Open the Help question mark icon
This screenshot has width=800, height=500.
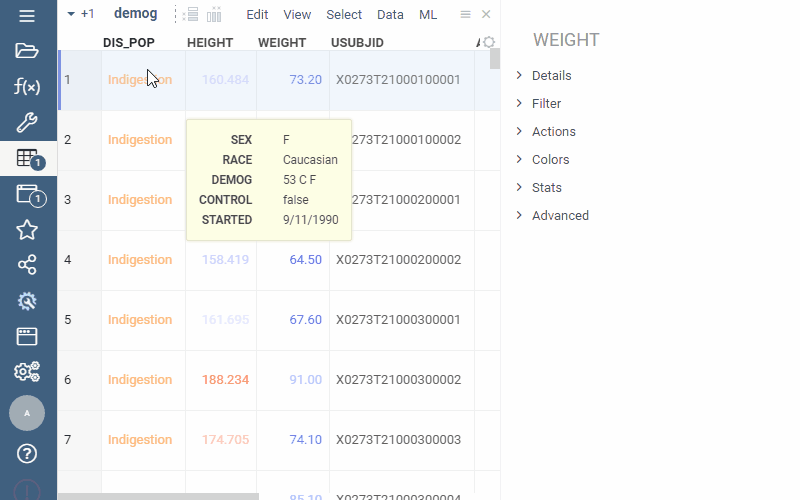point(27,453)
